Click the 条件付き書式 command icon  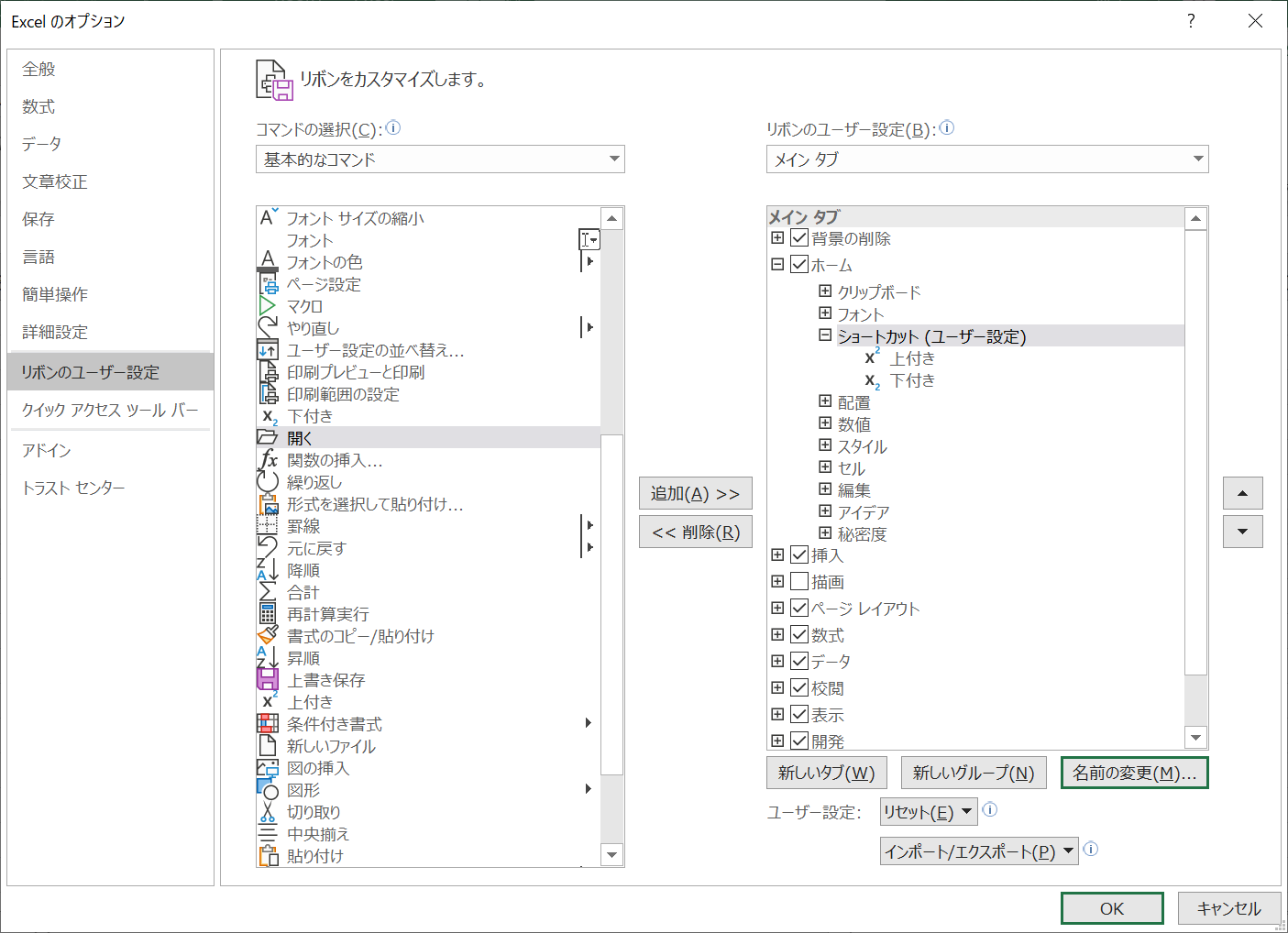pyautogui.click(x=267, y=723)
